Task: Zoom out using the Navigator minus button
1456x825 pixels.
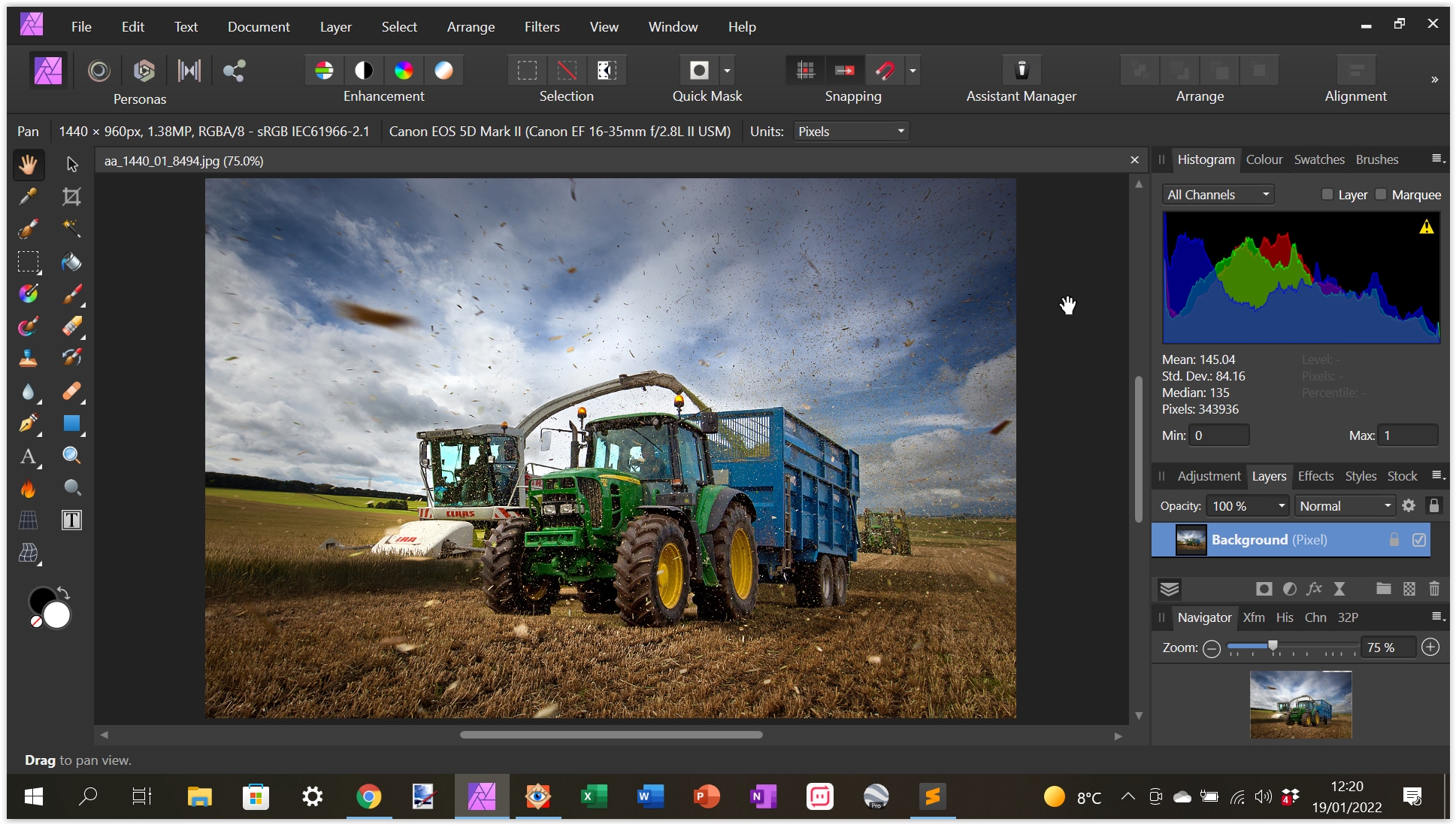Action: [x=1212, y=648]
